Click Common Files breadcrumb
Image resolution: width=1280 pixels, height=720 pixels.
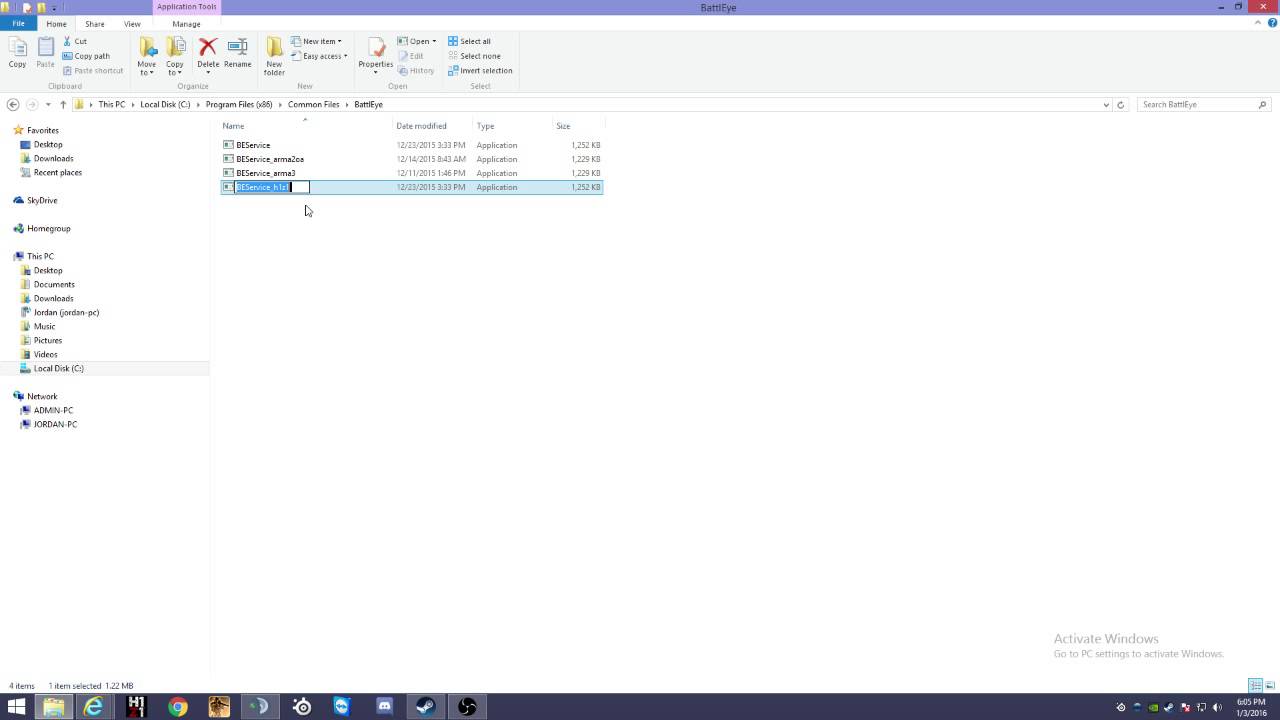314,104
